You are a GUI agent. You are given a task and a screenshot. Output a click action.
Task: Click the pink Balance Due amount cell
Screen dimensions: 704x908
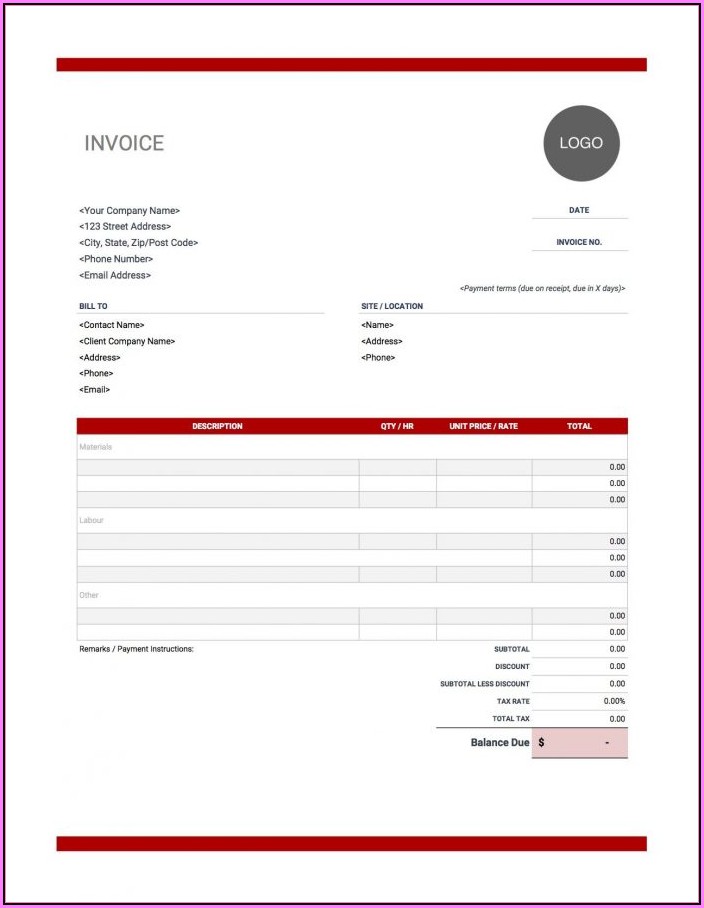point(580,743)
